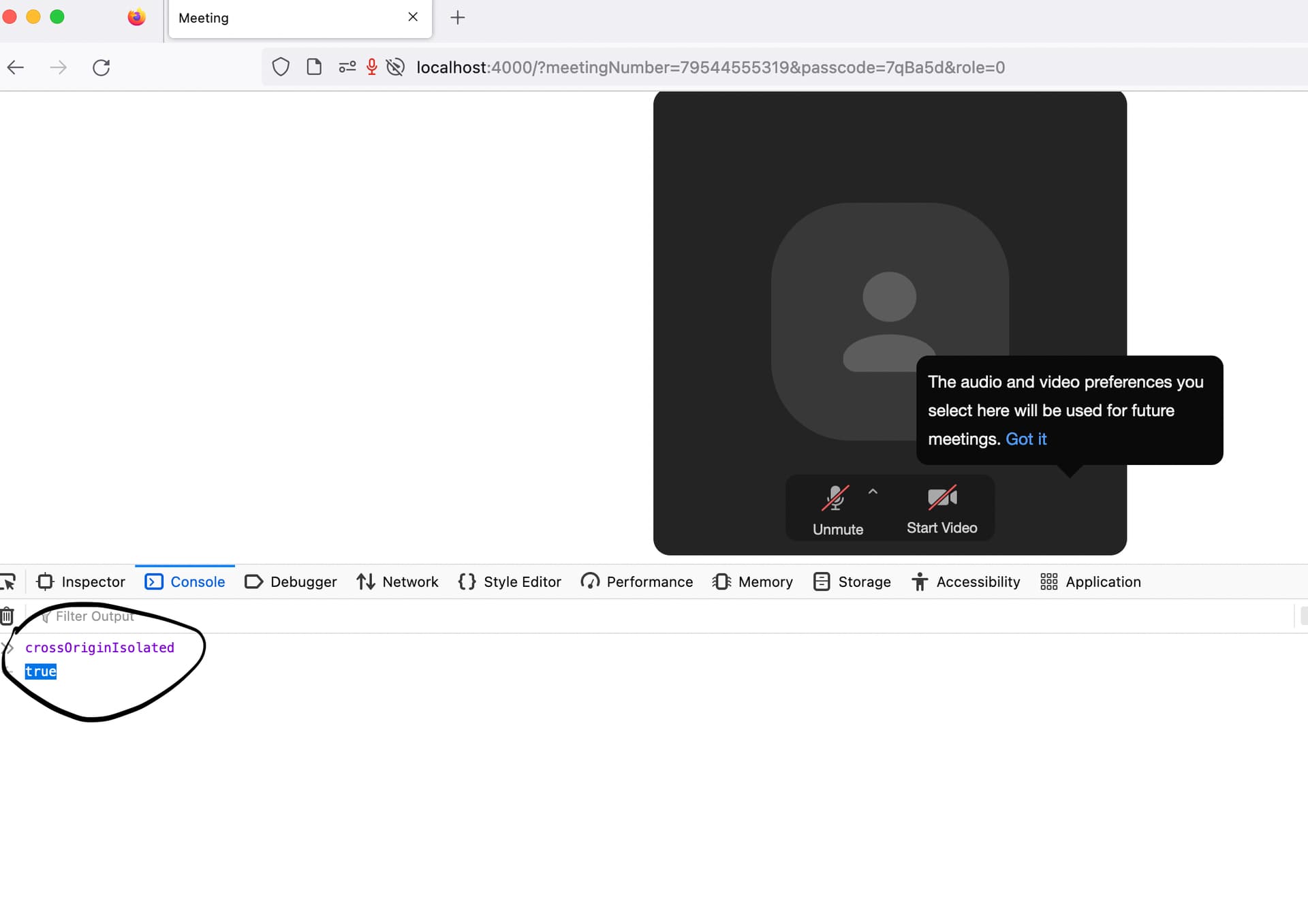Viewport: 1308px width, 924px height.
Task: Switch to the Network tab
Action: (398, 582)
